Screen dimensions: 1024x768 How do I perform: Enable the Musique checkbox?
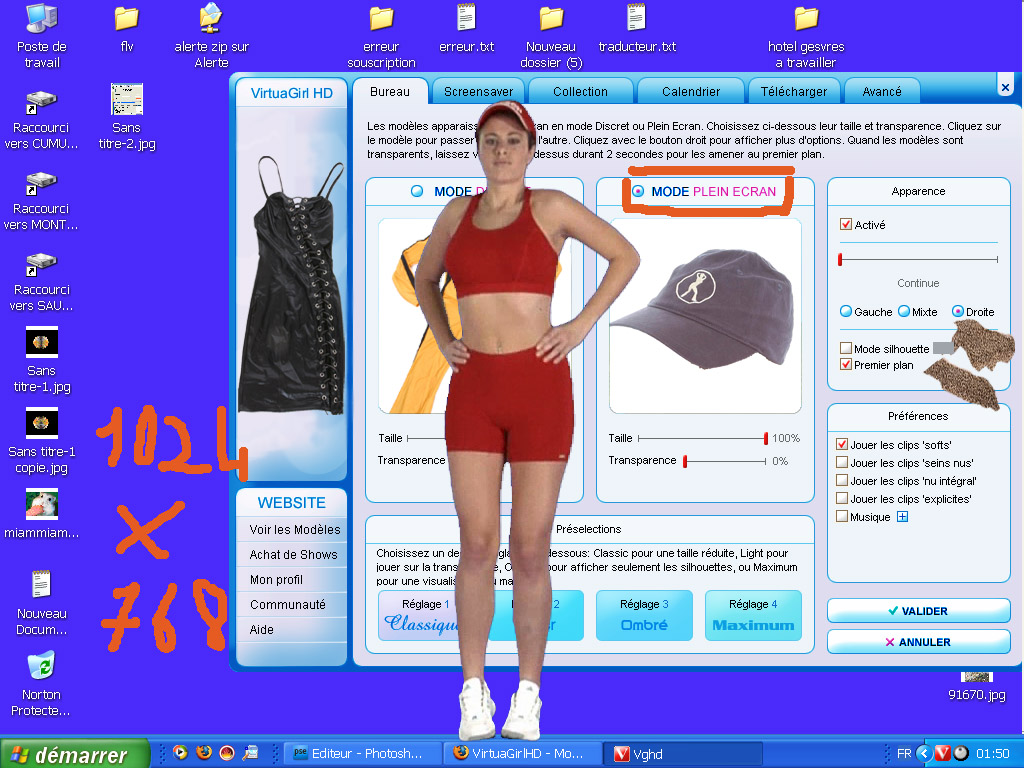(x=842, y=517)
